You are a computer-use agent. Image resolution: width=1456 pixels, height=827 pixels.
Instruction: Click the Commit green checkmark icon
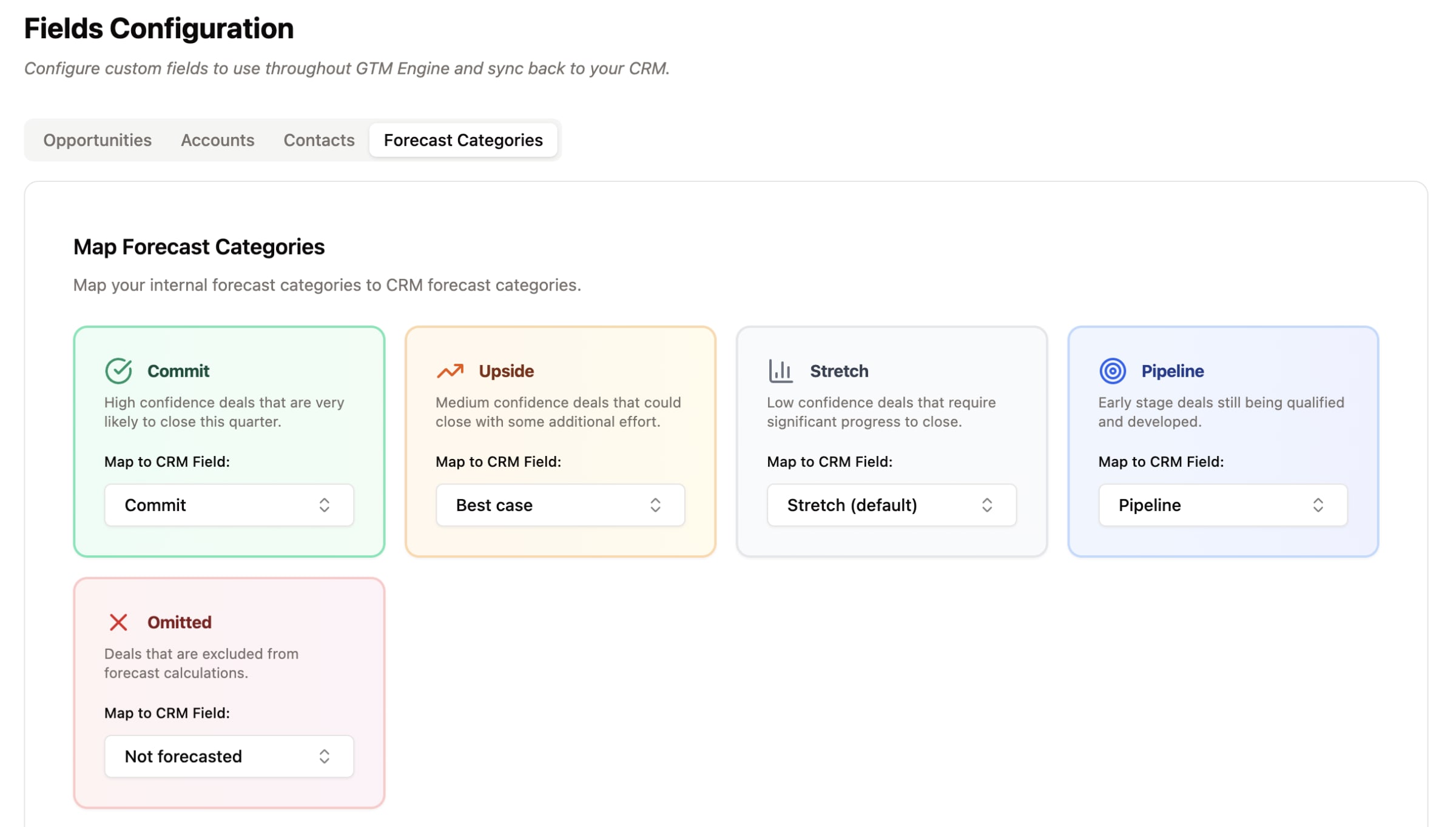click(118, 371)
